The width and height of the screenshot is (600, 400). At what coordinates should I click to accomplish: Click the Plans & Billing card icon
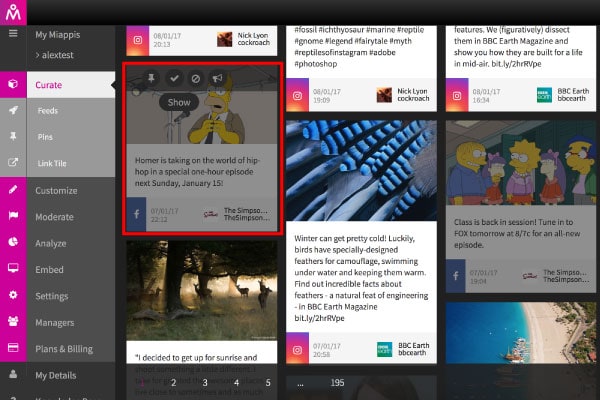(x=13, y=348)
